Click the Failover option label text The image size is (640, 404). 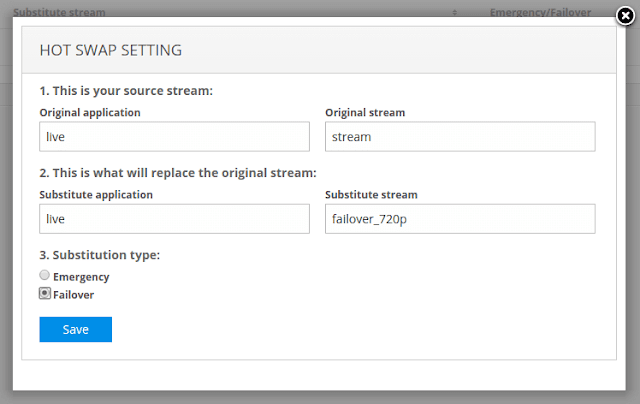tap(76, 295)
